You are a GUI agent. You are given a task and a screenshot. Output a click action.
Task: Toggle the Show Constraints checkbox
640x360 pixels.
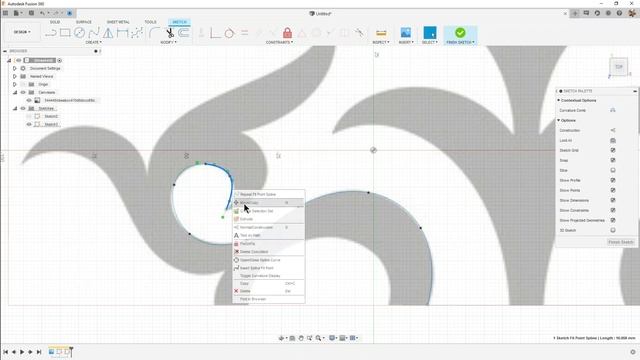[613, 210]
